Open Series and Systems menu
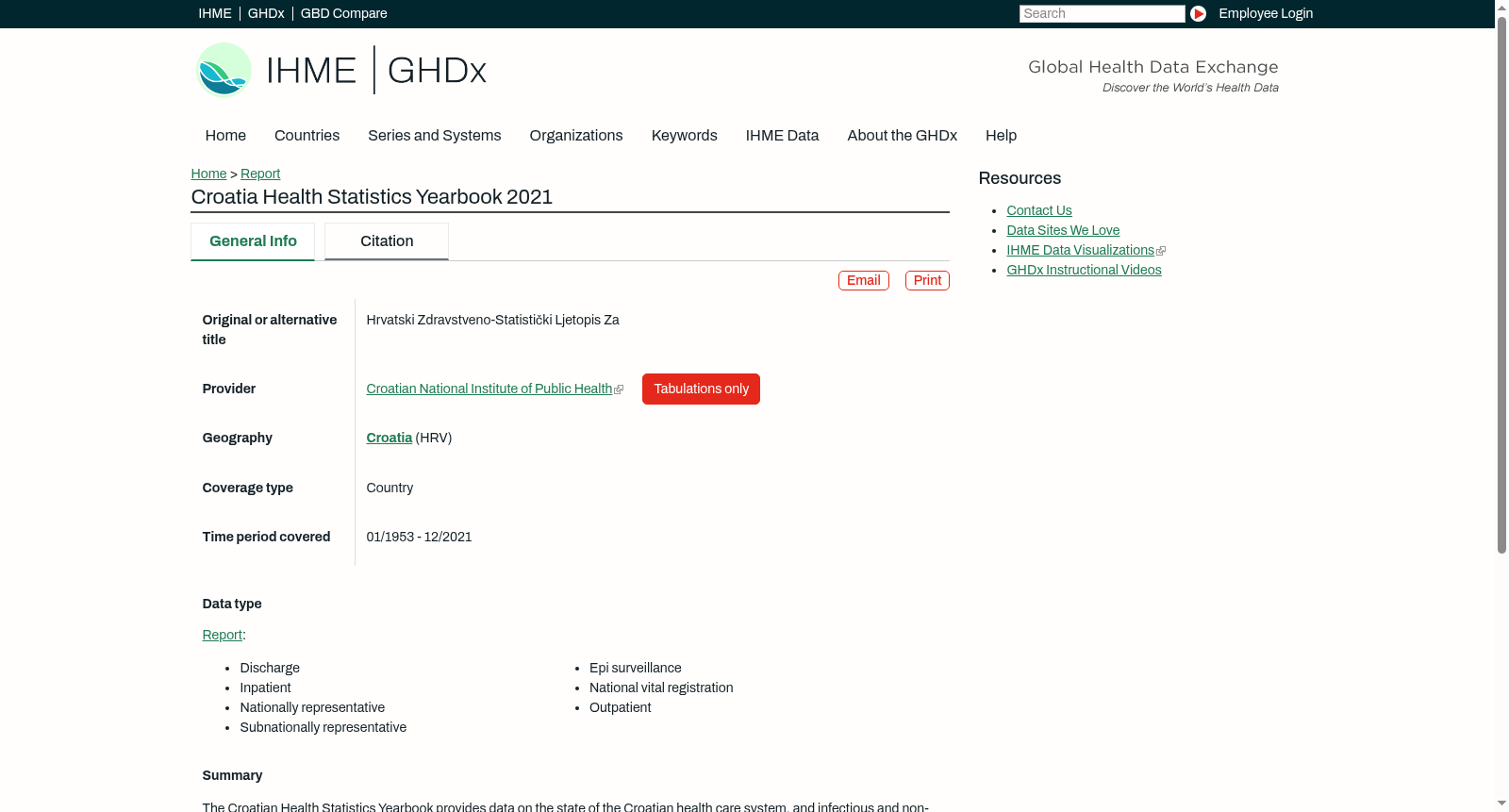 pyautogui.click(x=434, y=135)
